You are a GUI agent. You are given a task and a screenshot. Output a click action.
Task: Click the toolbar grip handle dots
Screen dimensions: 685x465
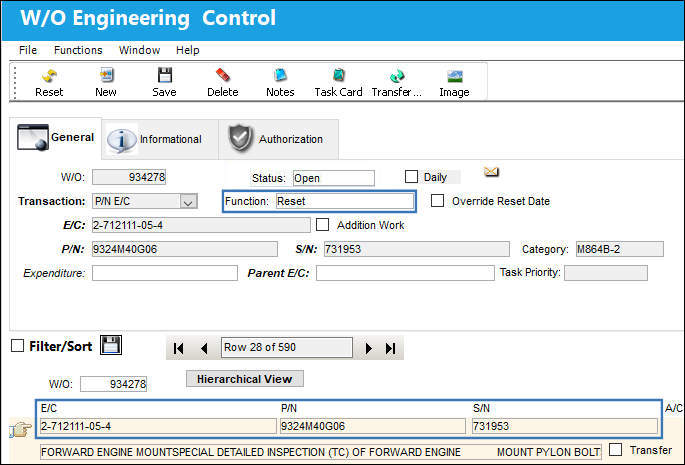click(x=15, y=82)
